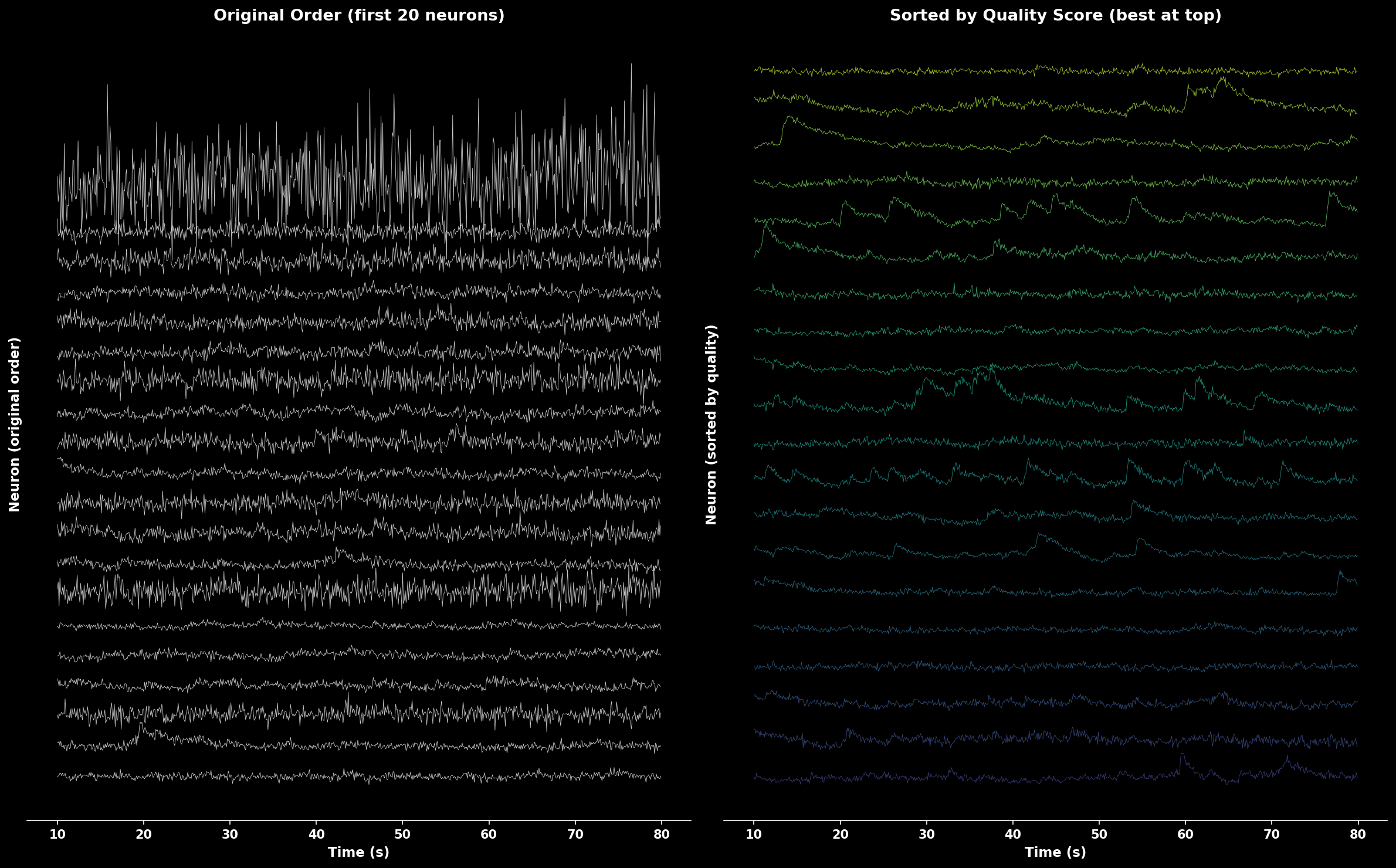Viewport: 1396px width, 868px height.
Task: Click tick label 80 on left plot
Action: (x=661, y=835)
